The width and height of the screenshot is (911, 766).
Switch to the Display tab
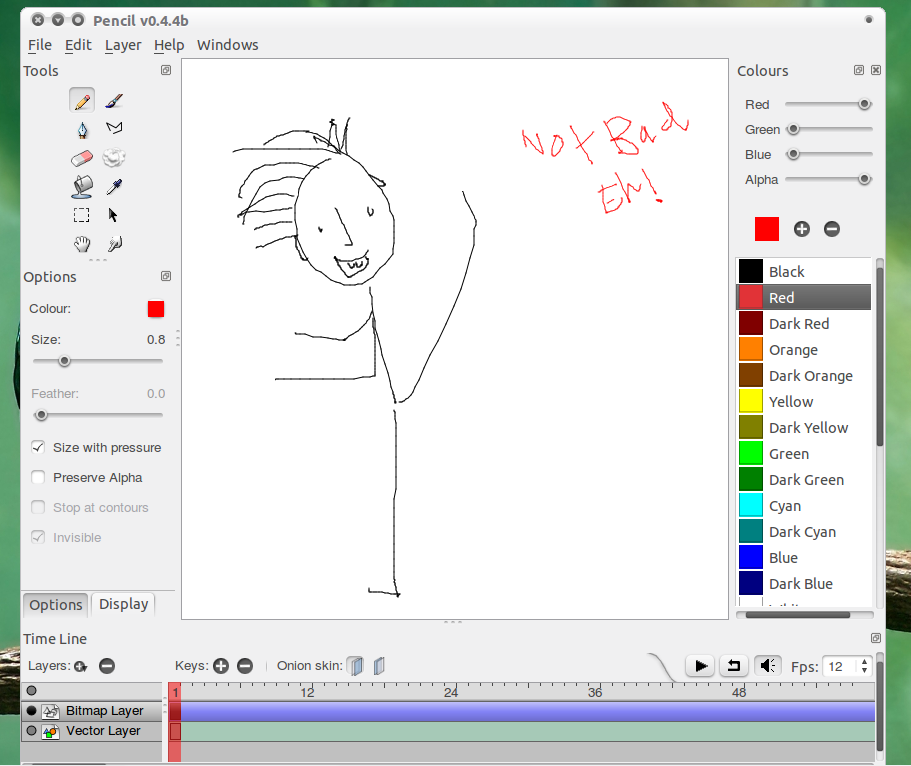[123, 604]
